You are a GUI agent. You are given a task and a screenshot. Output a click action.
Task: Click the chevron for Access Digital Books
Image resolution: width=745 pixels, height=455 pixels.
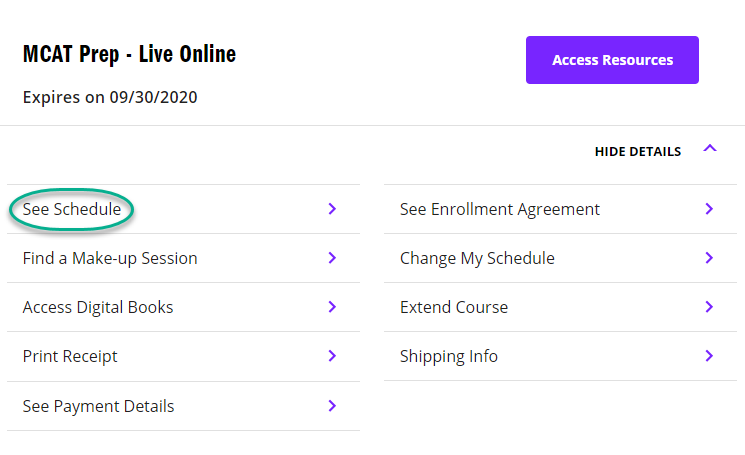coord(332,307)
